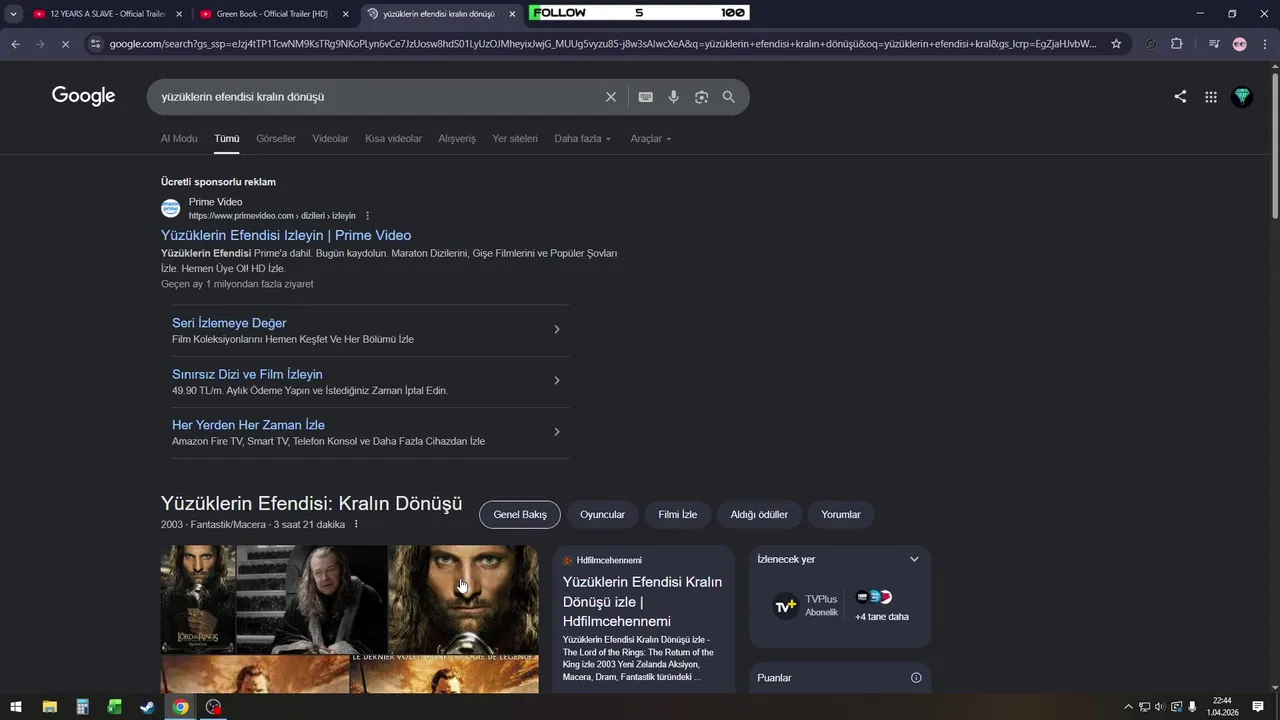The height and width of the screenshot is (720, 1280).
Task: Open Chrome media controls icon
Action: coord(1214,44)
